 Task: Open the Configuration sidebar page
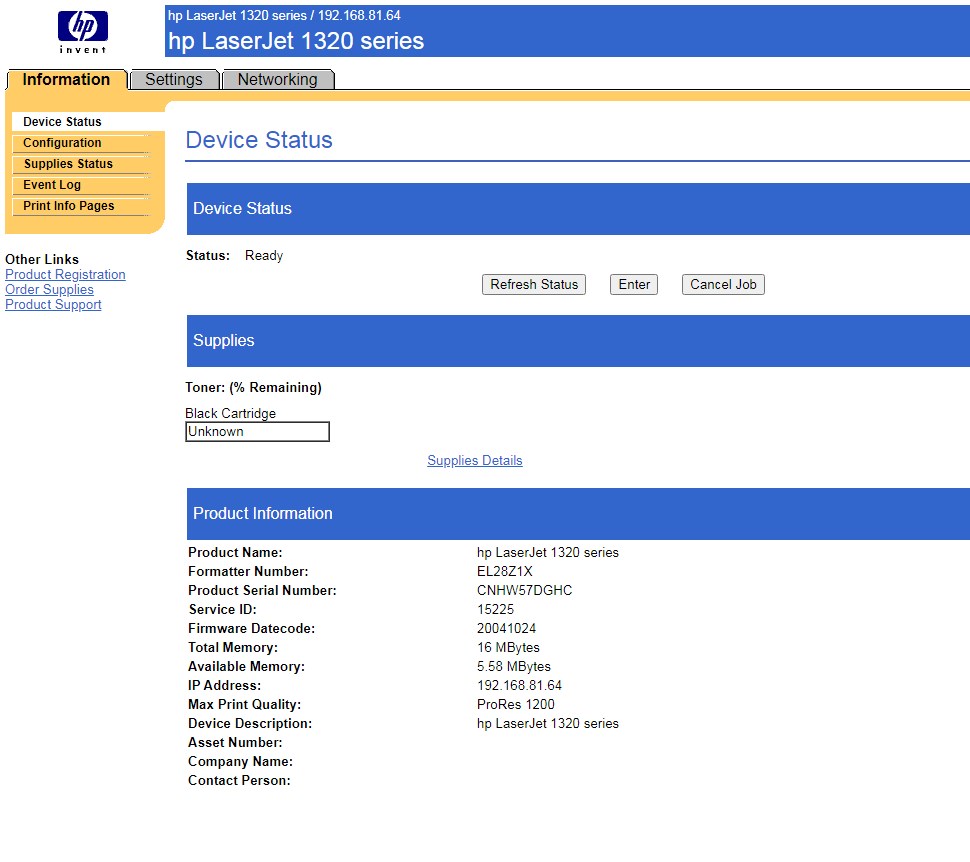pos(62,143)
